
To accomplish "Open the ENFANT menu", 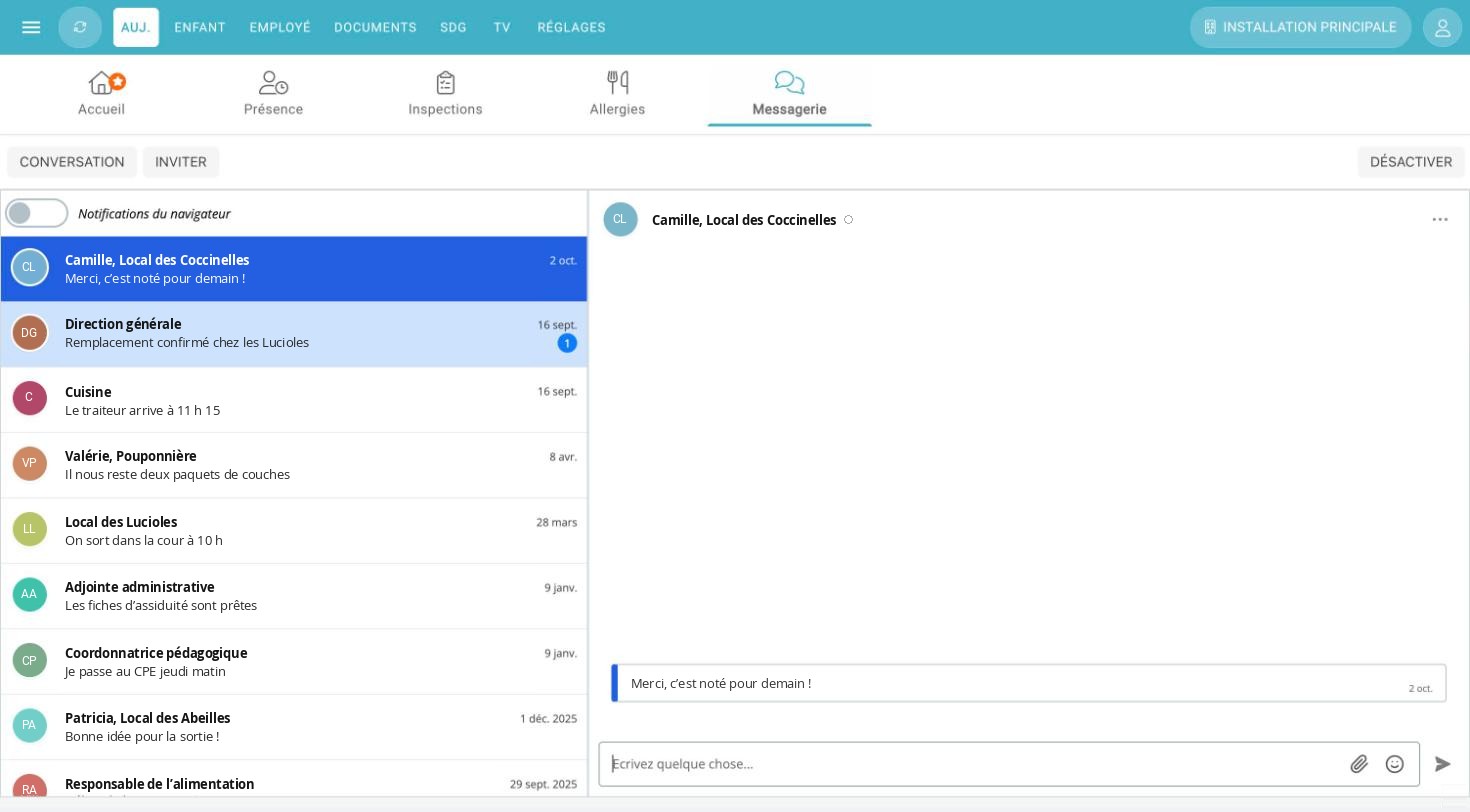I will point(200,28).
